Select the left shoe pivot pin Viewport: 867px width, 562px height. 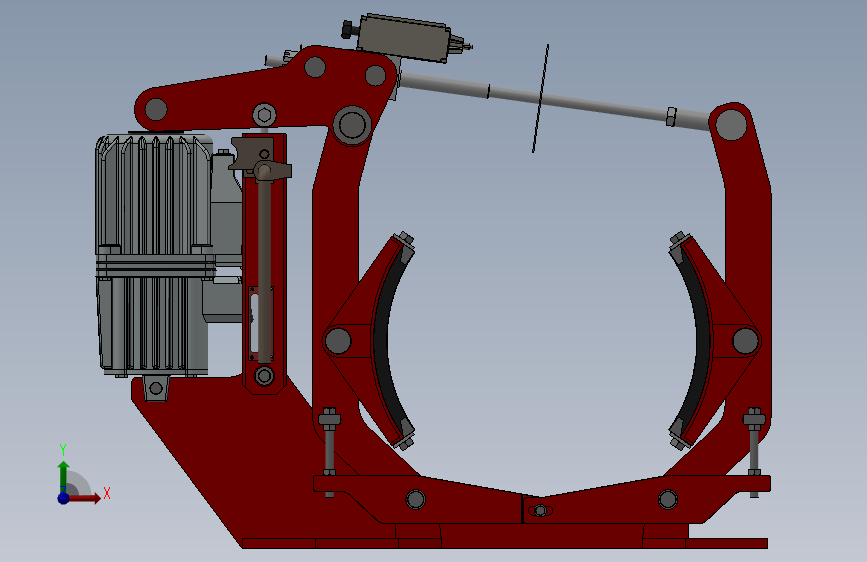point(338,341)
